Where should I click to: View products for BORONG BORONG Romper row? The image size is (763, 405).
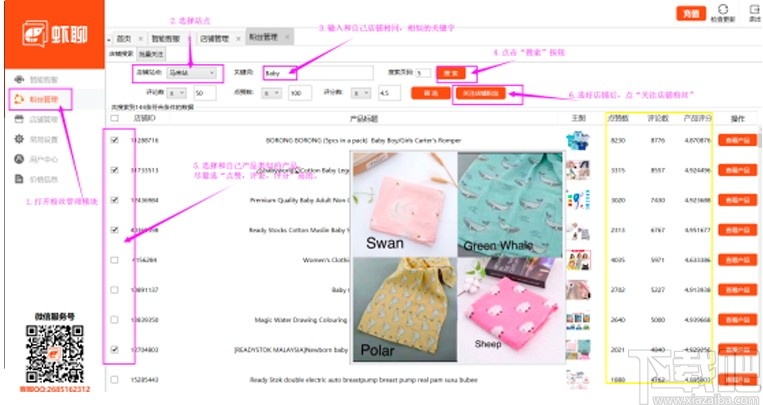(x=738, y=140)
